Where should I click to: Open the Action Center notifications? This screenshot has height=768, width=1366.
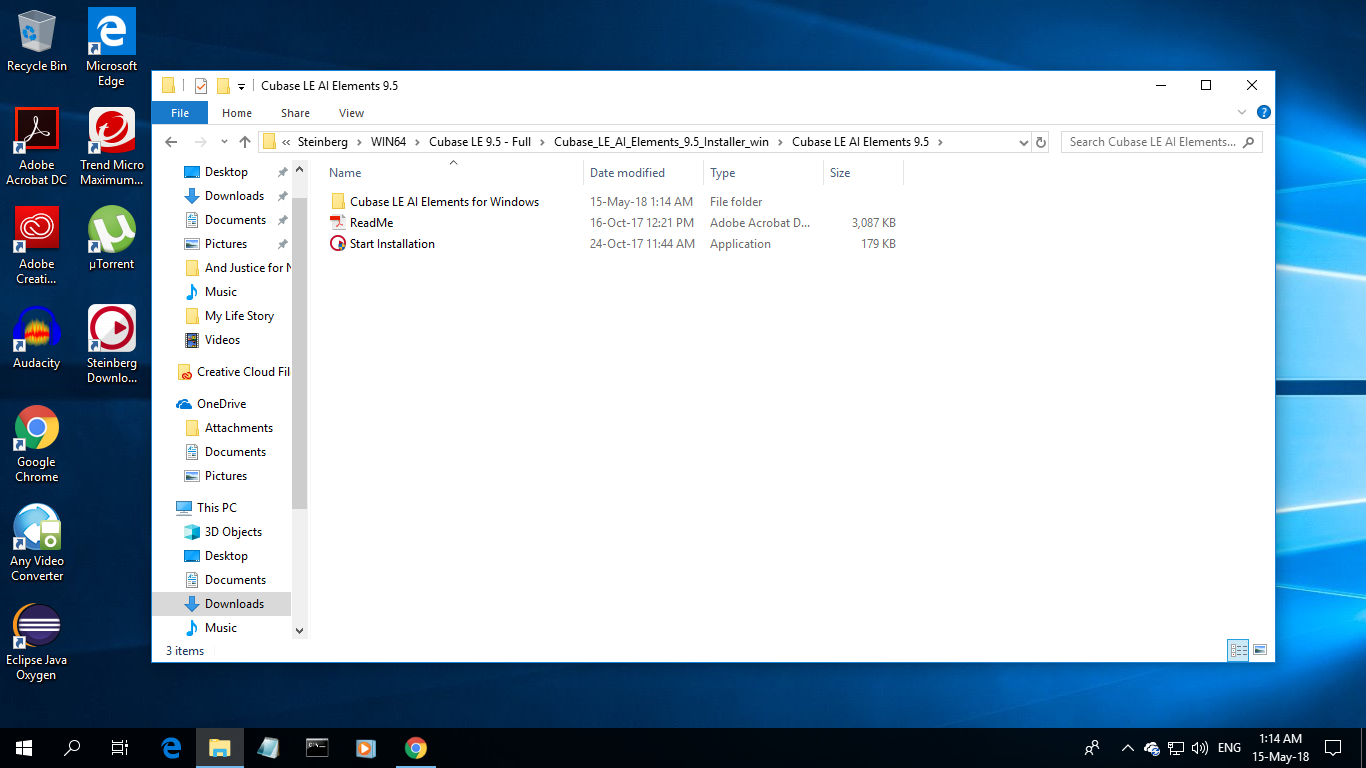(1333, 747)
